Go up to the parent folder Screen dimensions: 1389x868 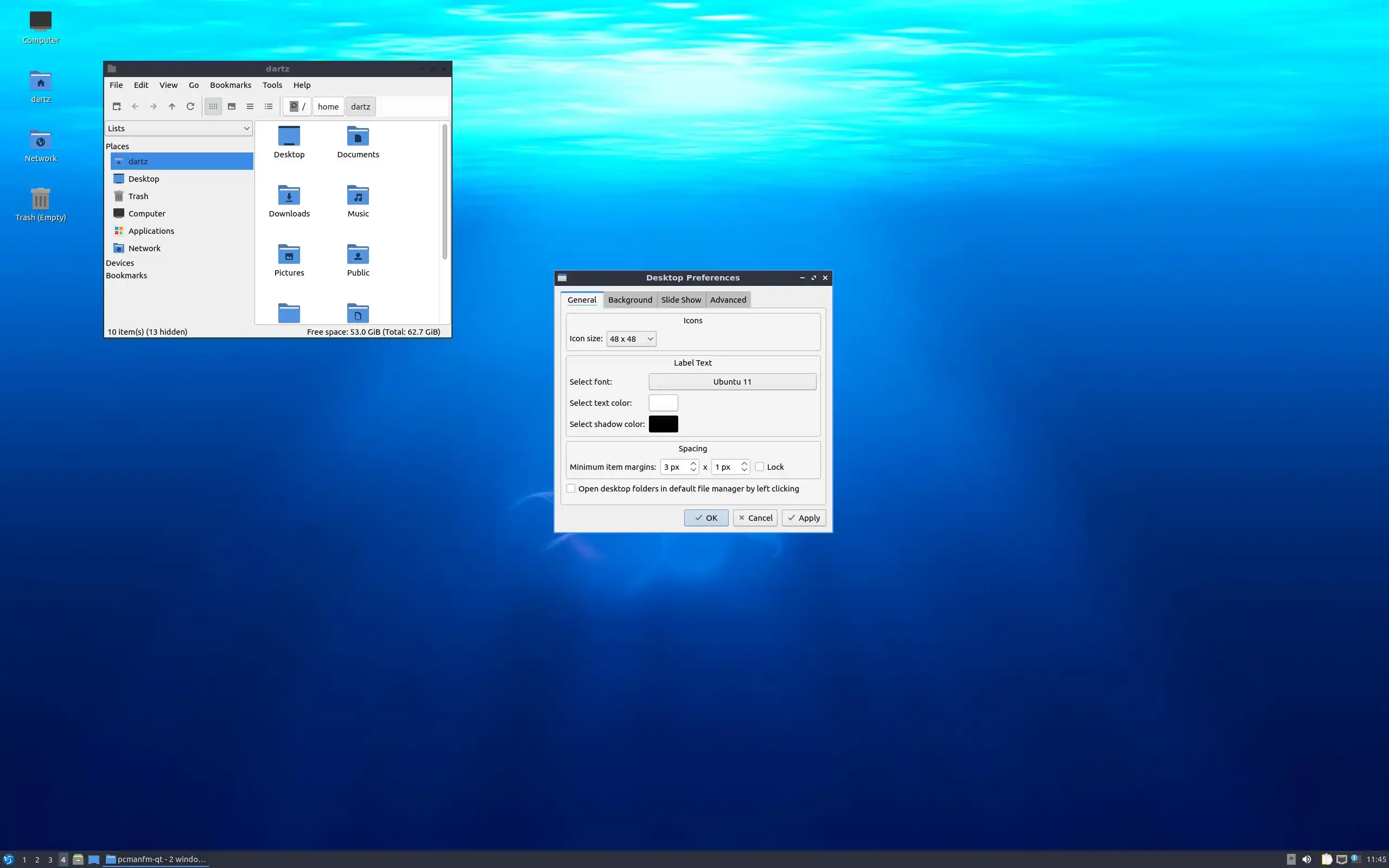pyautogui.click(x=171, y=106)
